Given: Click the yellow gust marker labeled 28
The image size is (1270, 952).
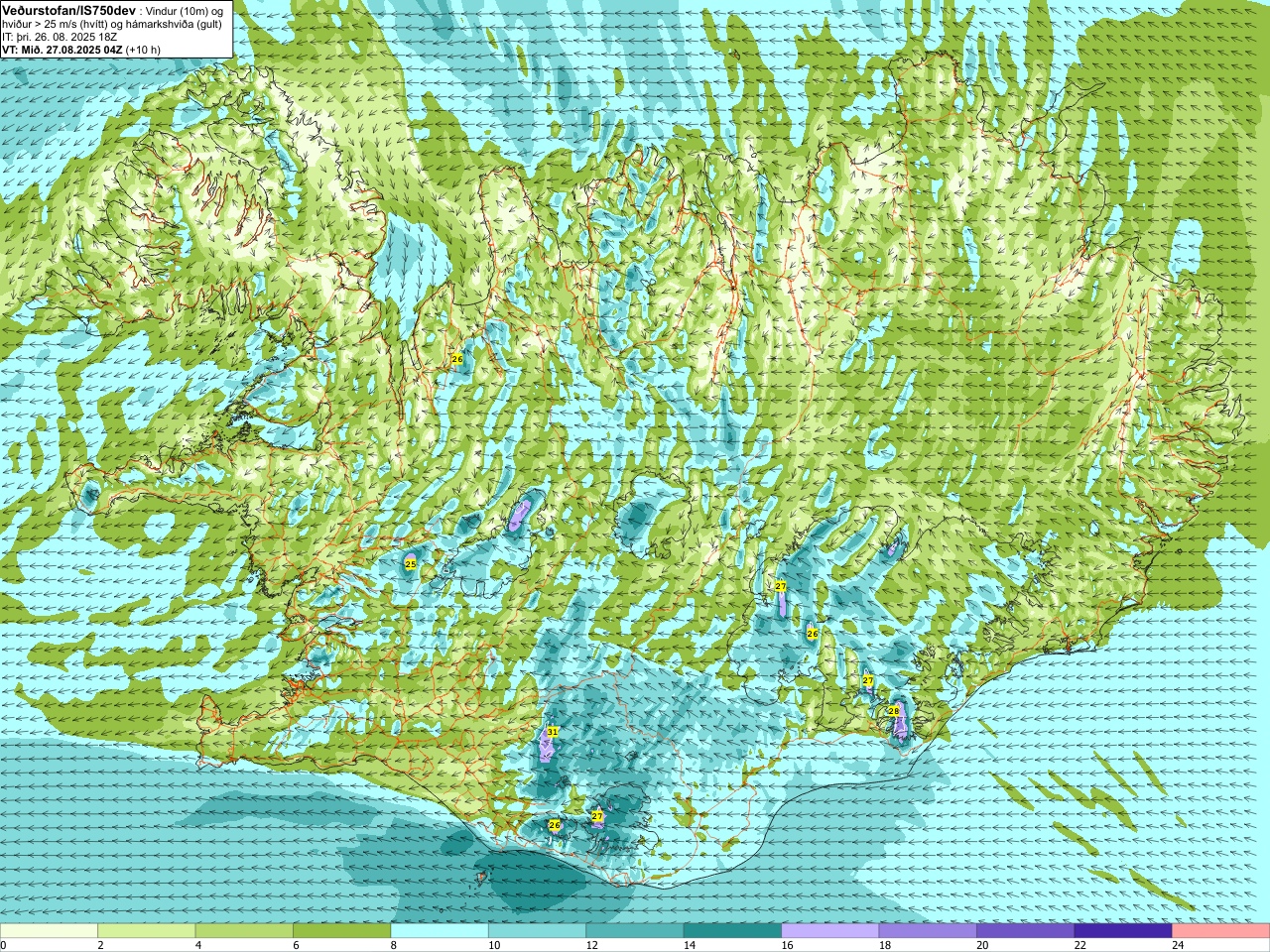Looking at the screenshot, I should point(894,711).
